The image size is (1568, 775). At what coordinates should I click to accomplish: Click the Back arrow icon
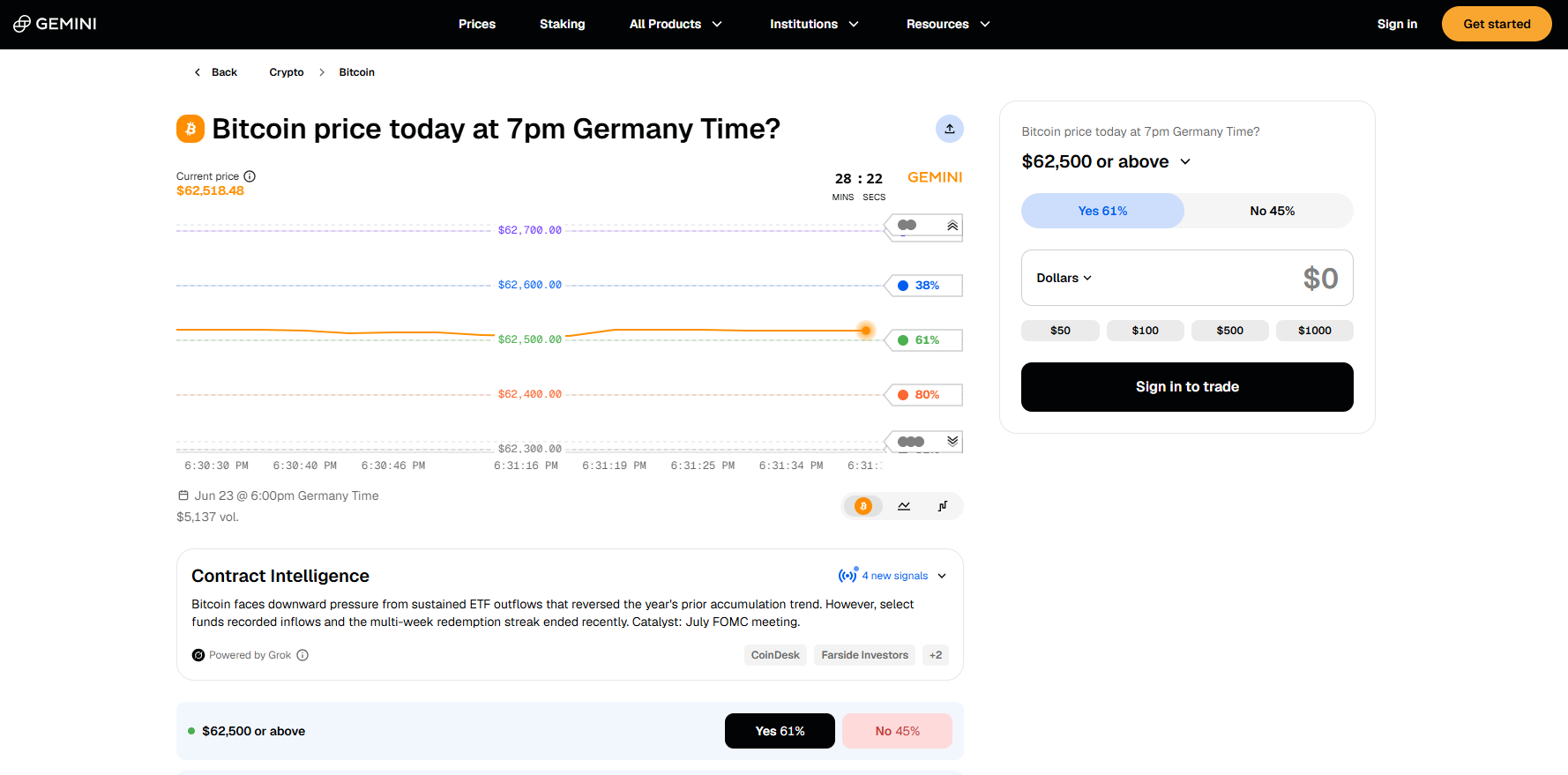click(x=198, y=72)
